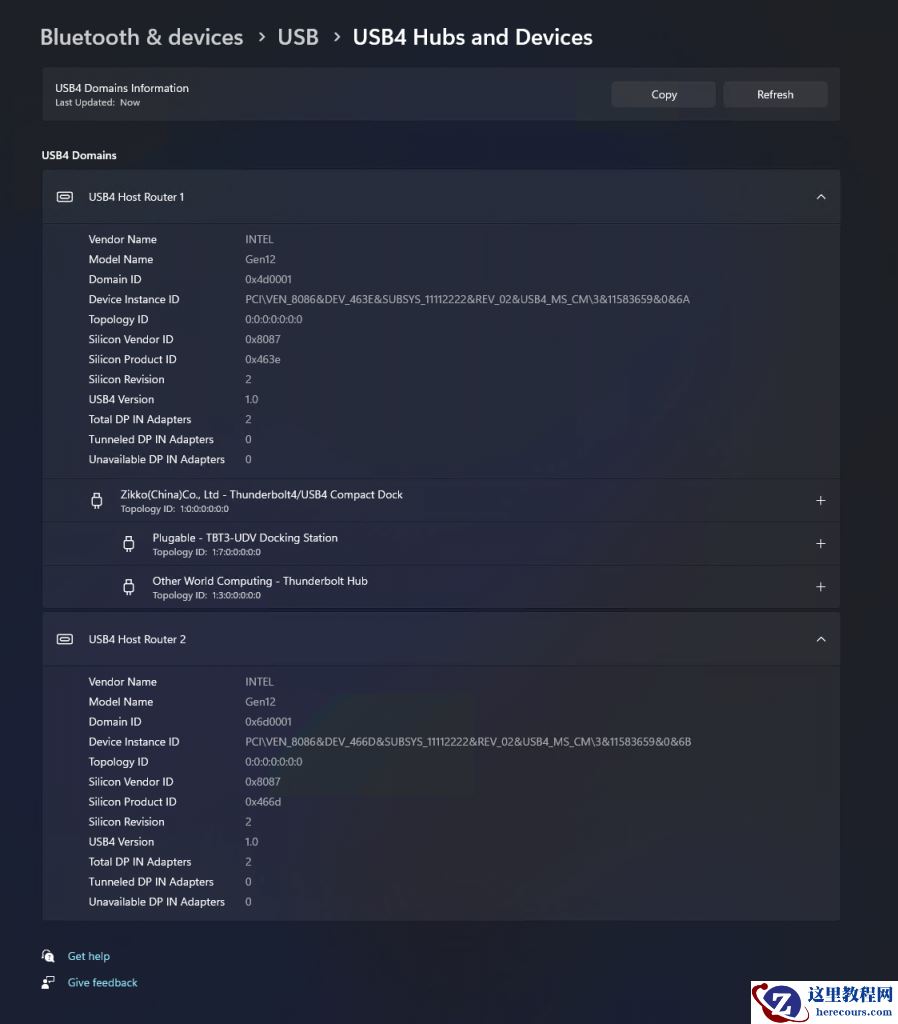
Task: Click the Other World Computing hub icon
Action: pos(129,587)
